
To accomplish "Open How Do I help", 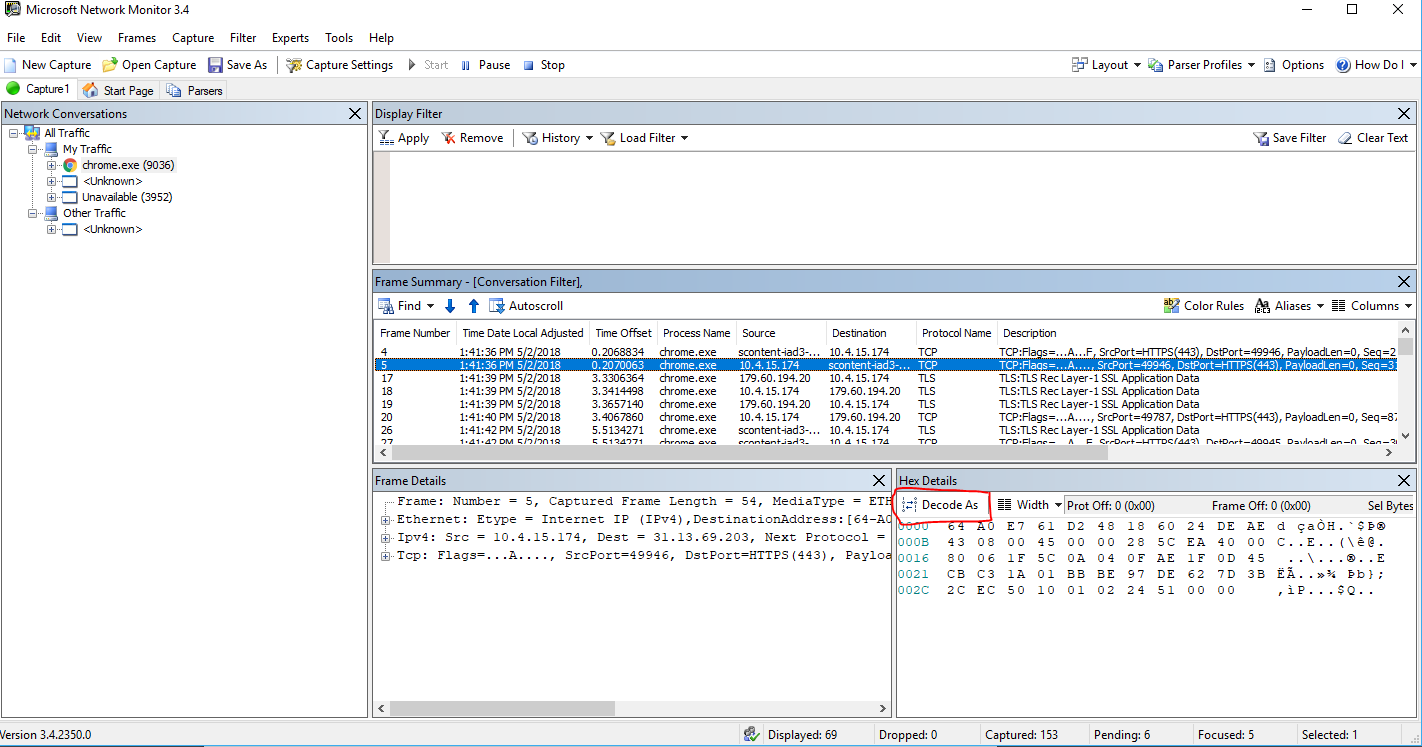I will point(1377,65).
